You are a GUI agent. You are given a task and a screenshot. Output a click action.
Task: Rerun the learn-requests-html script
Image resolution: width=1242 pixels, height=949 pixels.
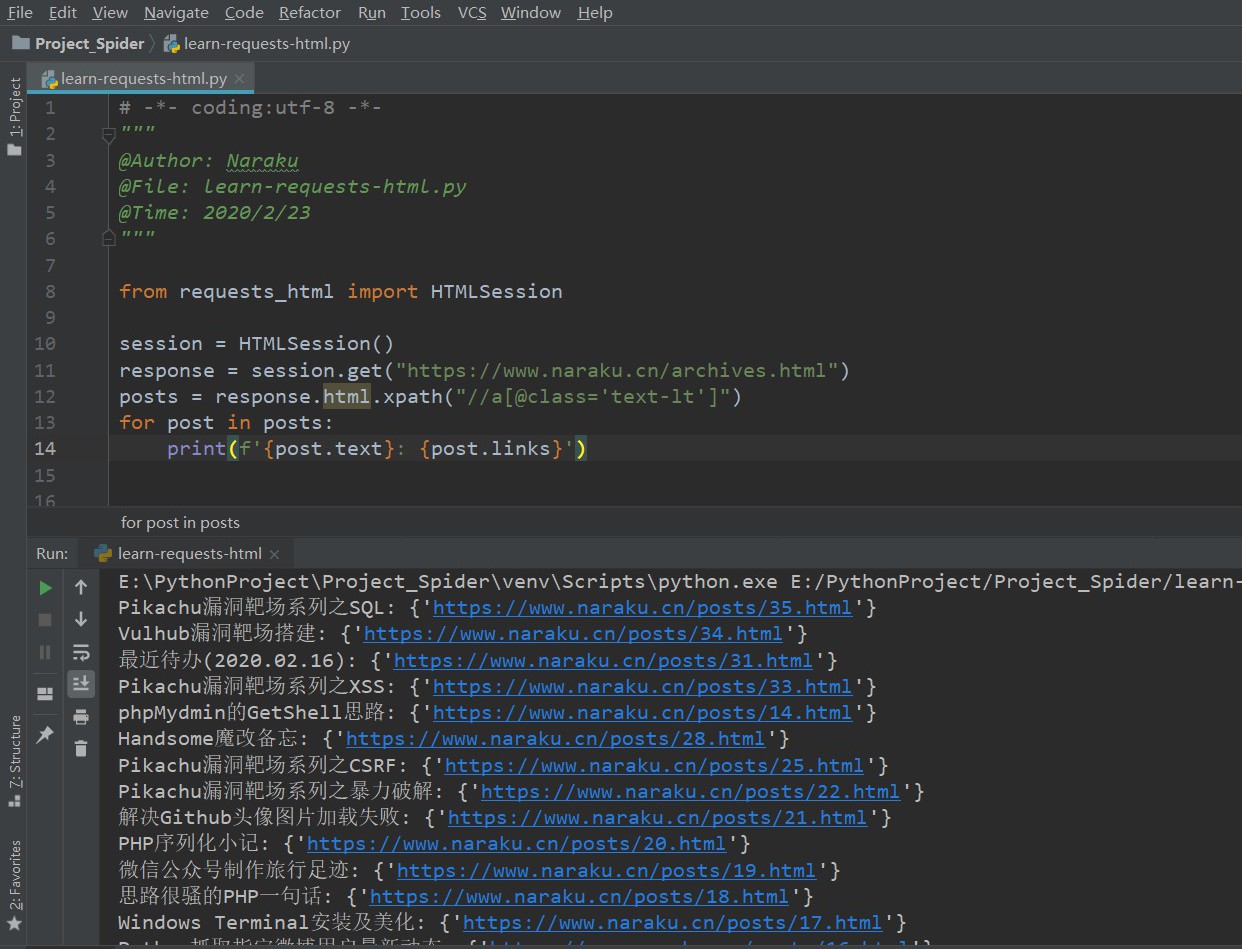45,588
